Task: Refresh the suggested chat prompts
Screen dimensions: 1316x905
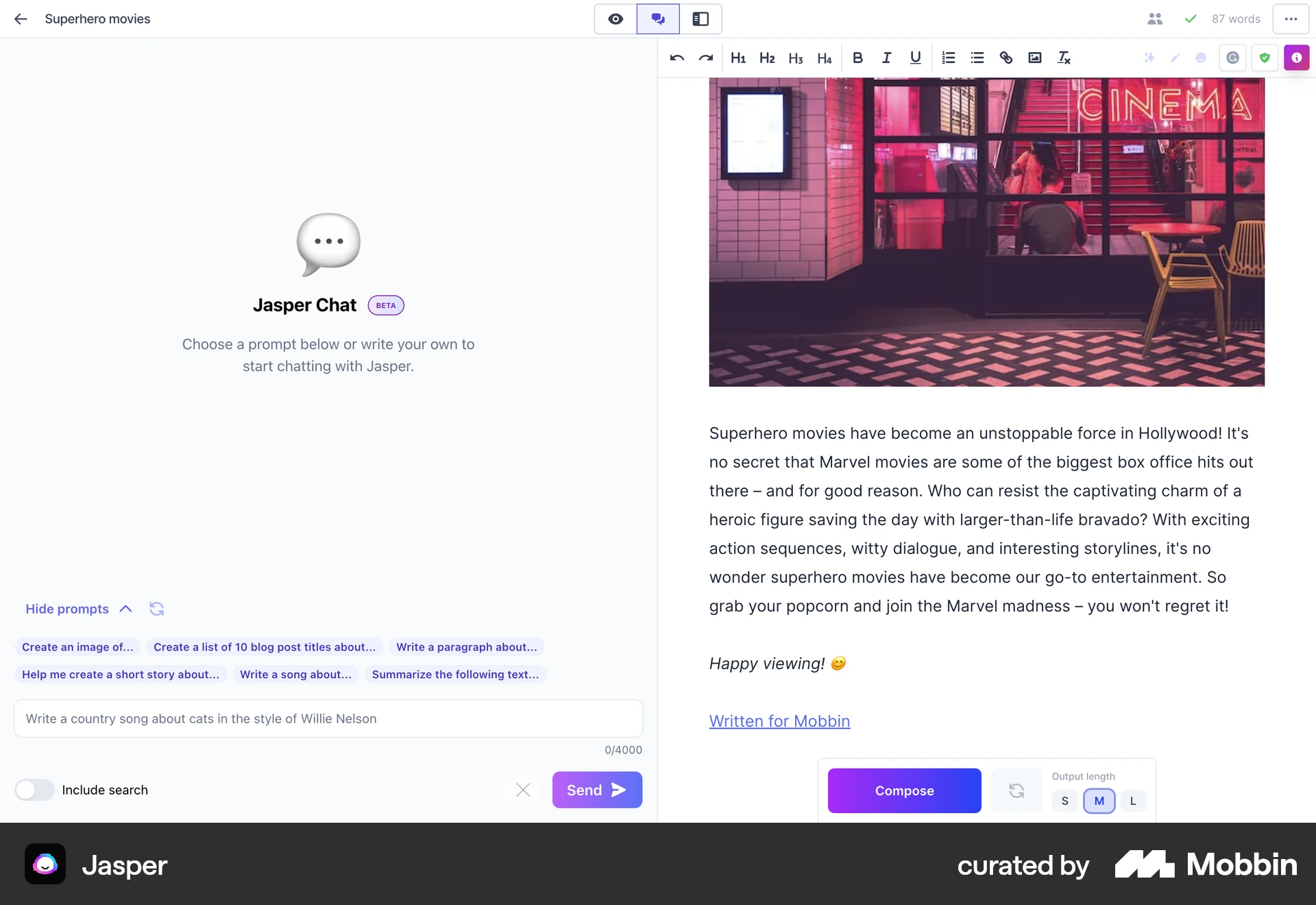Action: tap(157, 609)
